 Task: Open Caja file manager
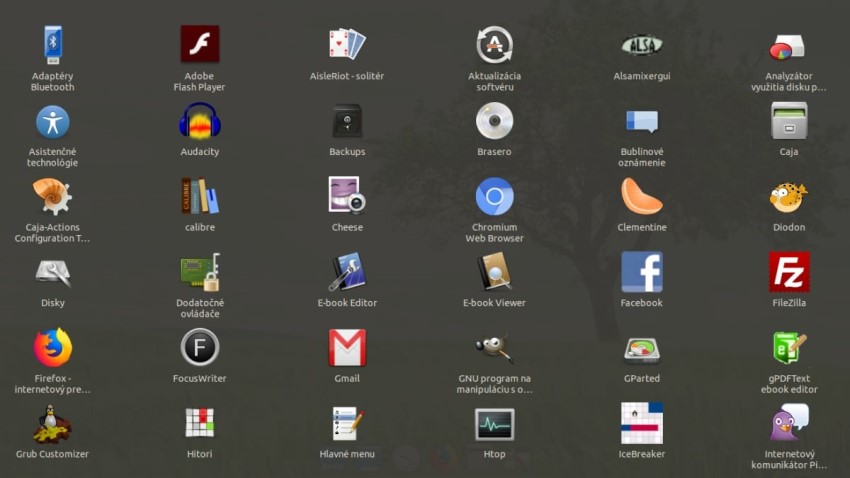point(789,120)
